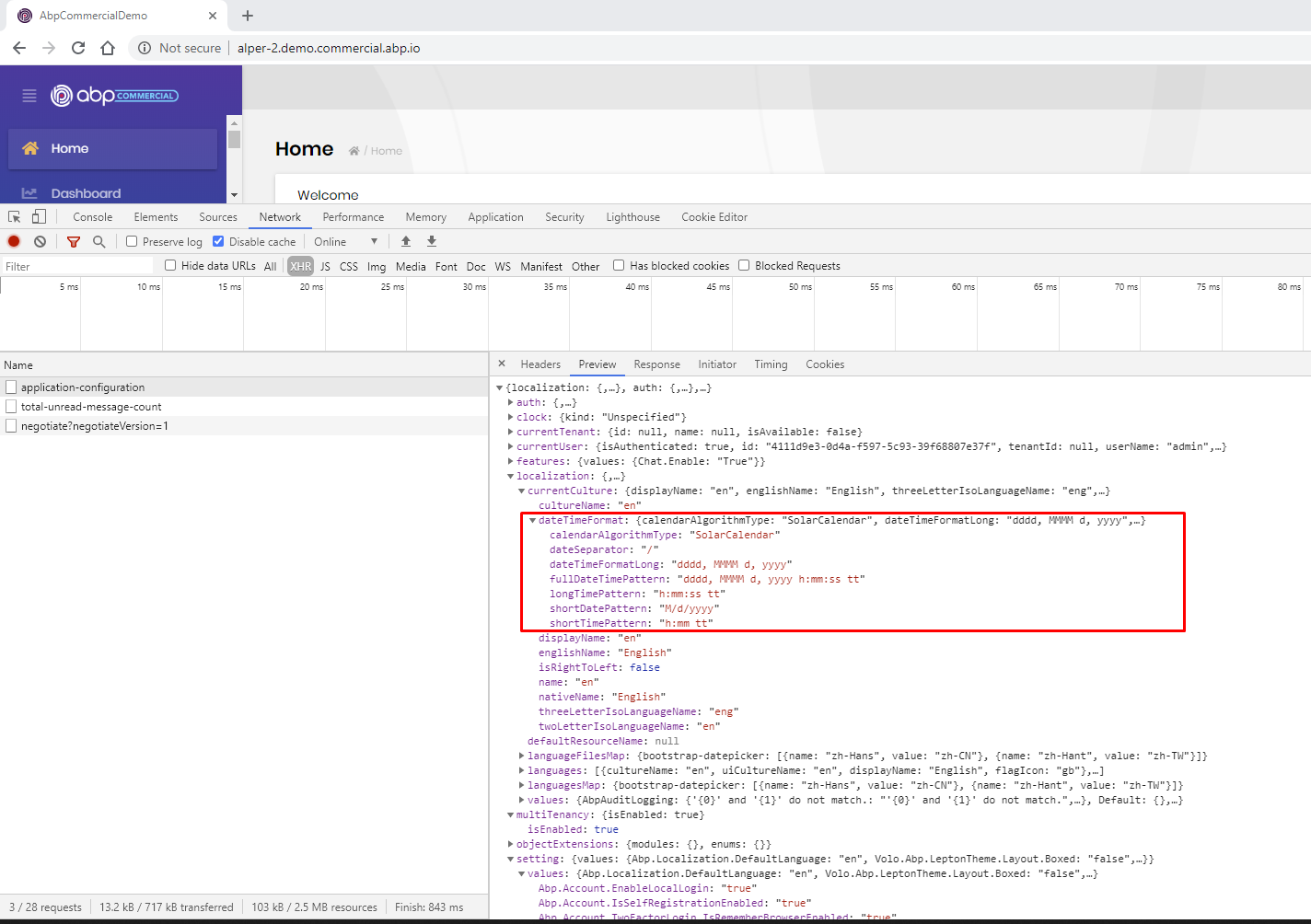The height and width of the screenshot is (924, 1311).
Task: Select the inspect element picker icon
Action: click(15, 217)
